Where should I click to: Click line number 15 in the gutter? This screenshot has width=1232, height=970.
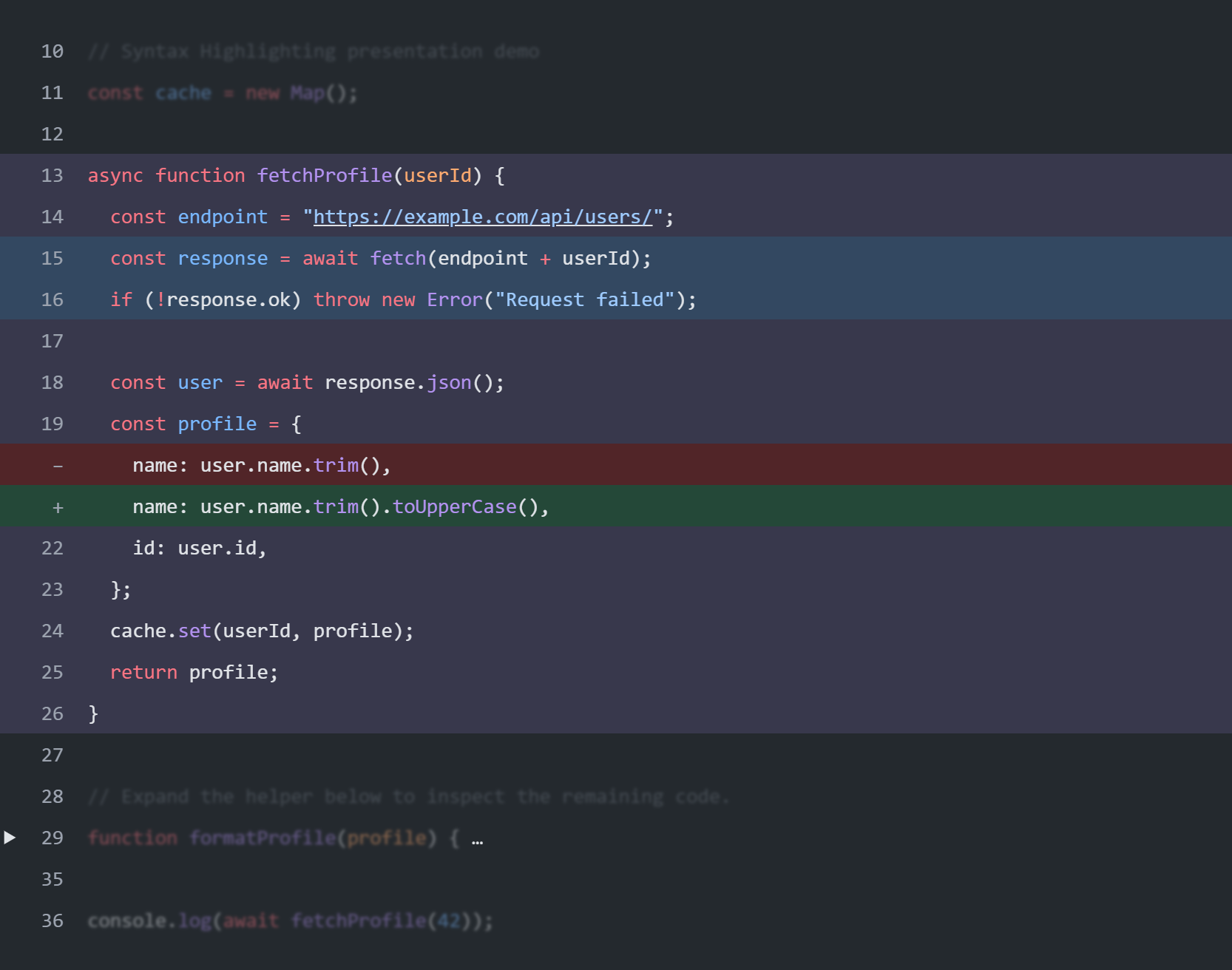click(53, 258)
